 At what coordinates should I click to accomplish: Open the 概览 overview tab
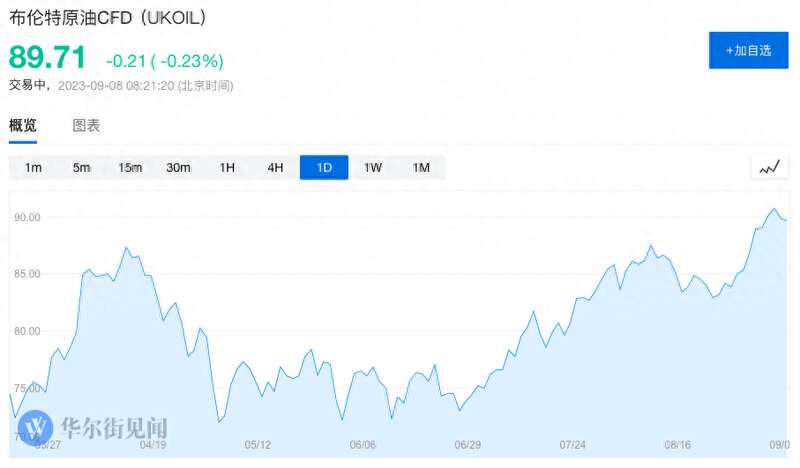pyautogui.click(x=23, y=126)
